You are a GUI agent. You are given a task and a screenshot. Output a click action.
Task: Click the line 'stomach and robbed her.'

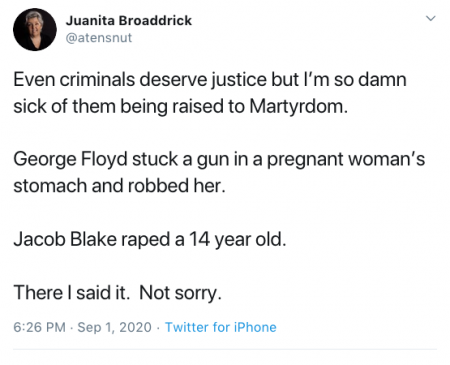tap(119, 186)
